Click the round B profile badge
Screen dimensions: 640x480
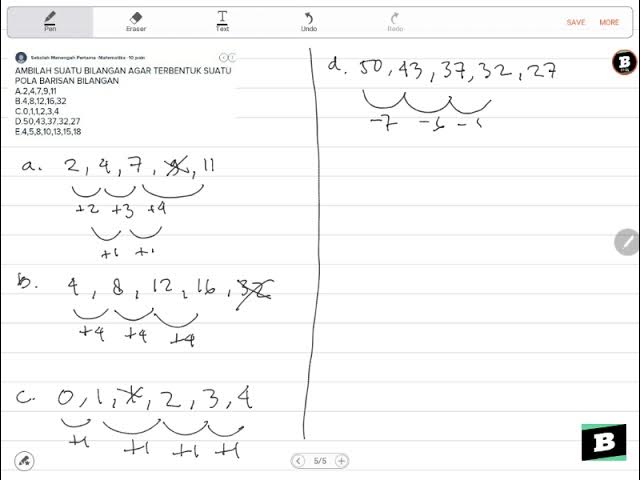tap(624, 62)
